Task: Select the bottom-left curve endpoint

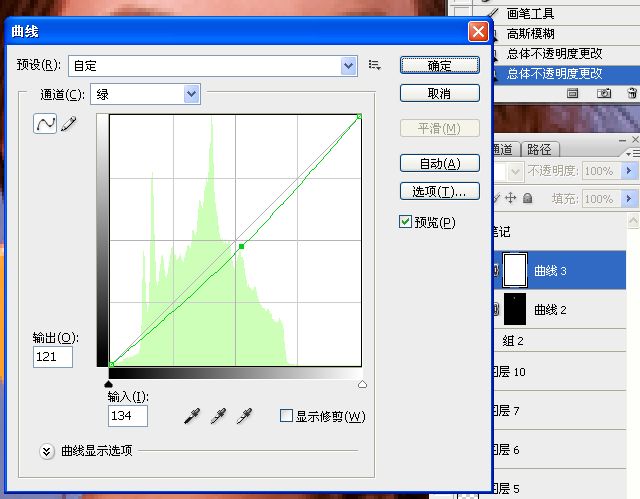Action: [x=111, y=364]
